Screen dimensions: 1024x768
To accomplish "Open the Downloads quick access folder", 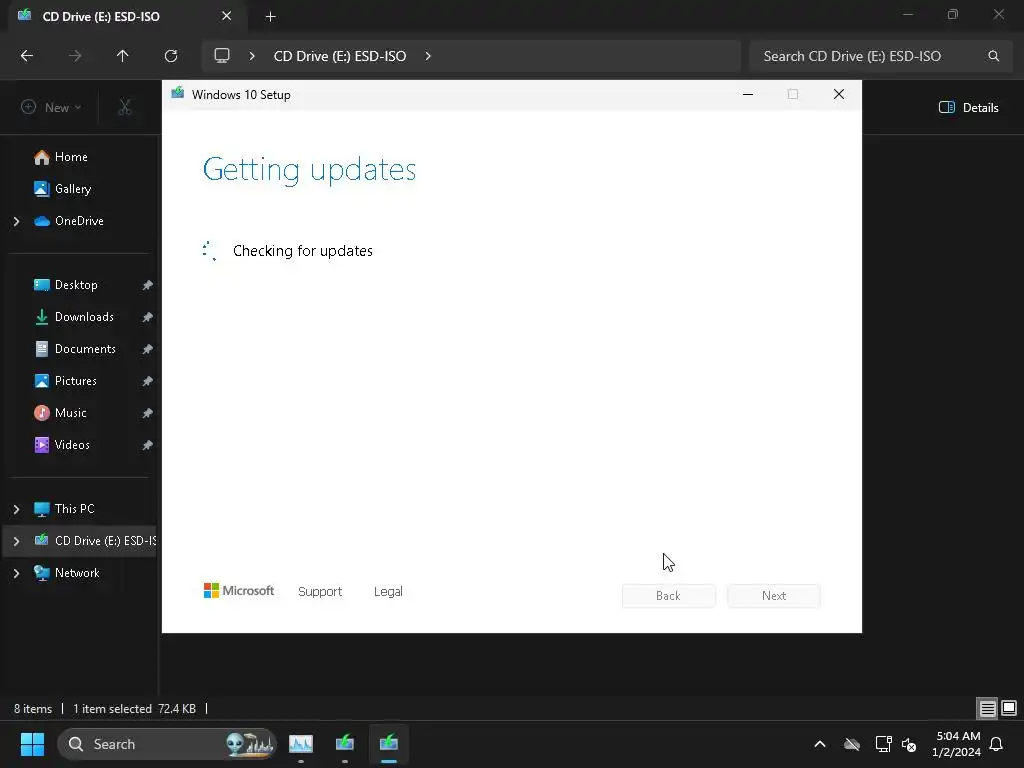I will point(84,317).
